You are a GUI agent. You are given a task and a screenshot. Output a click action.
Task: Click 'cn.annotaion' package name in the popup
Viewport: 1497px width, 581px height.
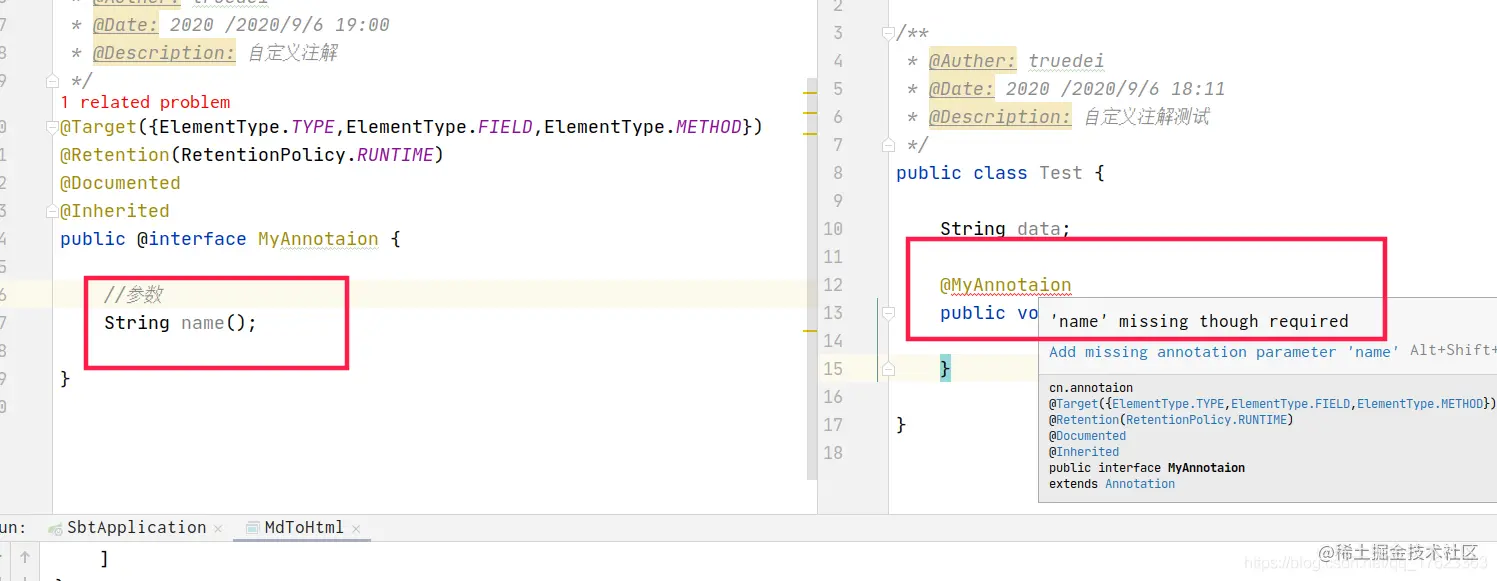pyautogui.click(x=1091, y=388)
